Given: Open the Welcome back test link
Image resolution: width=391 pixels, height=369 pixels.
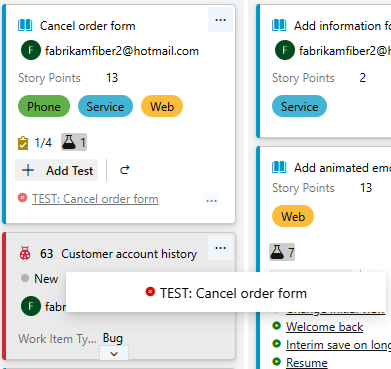Looking at the screenshot, I should (324, 327).
